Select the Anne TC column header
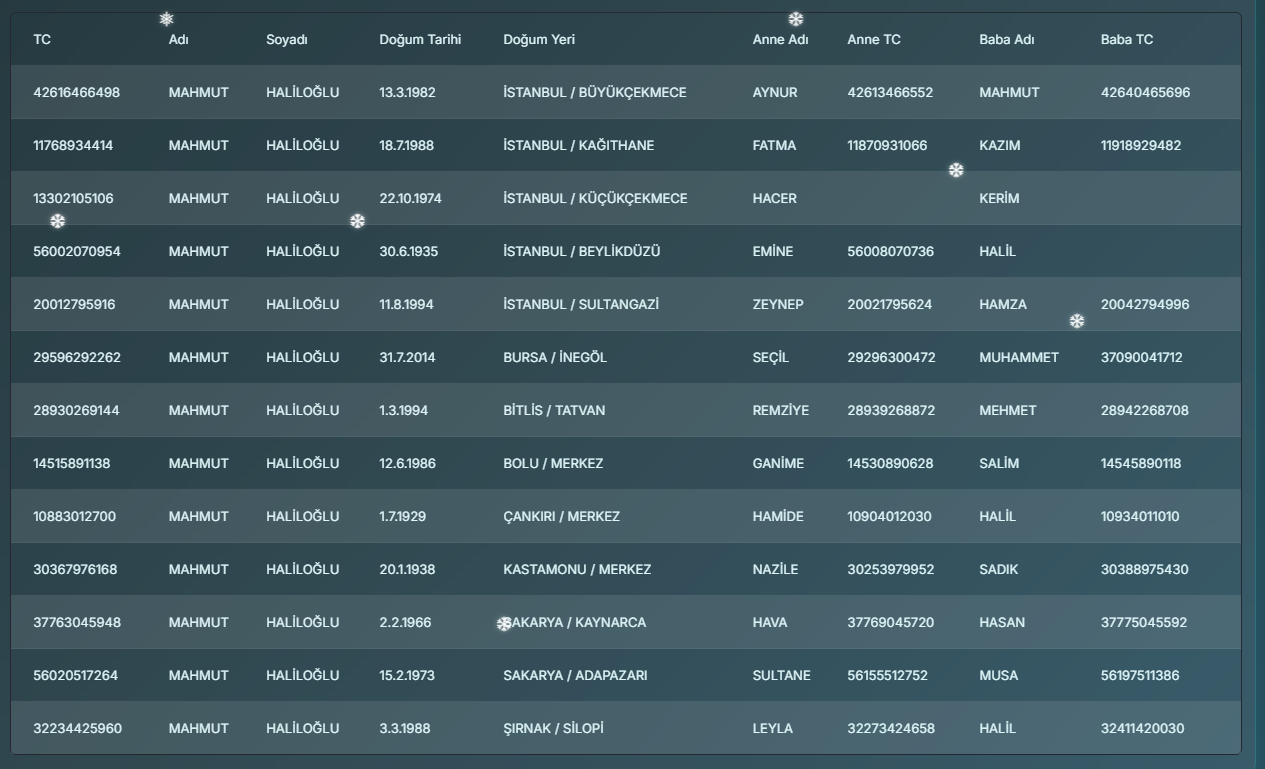Screen dimensions: 1265x769 pyautogui.click(x=874, y=40)
